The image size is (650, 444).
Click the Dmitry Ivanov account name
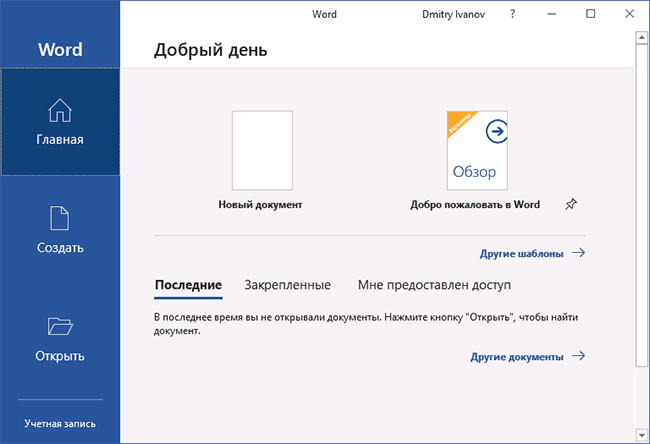pyautogui.click(x=454, y=14)
